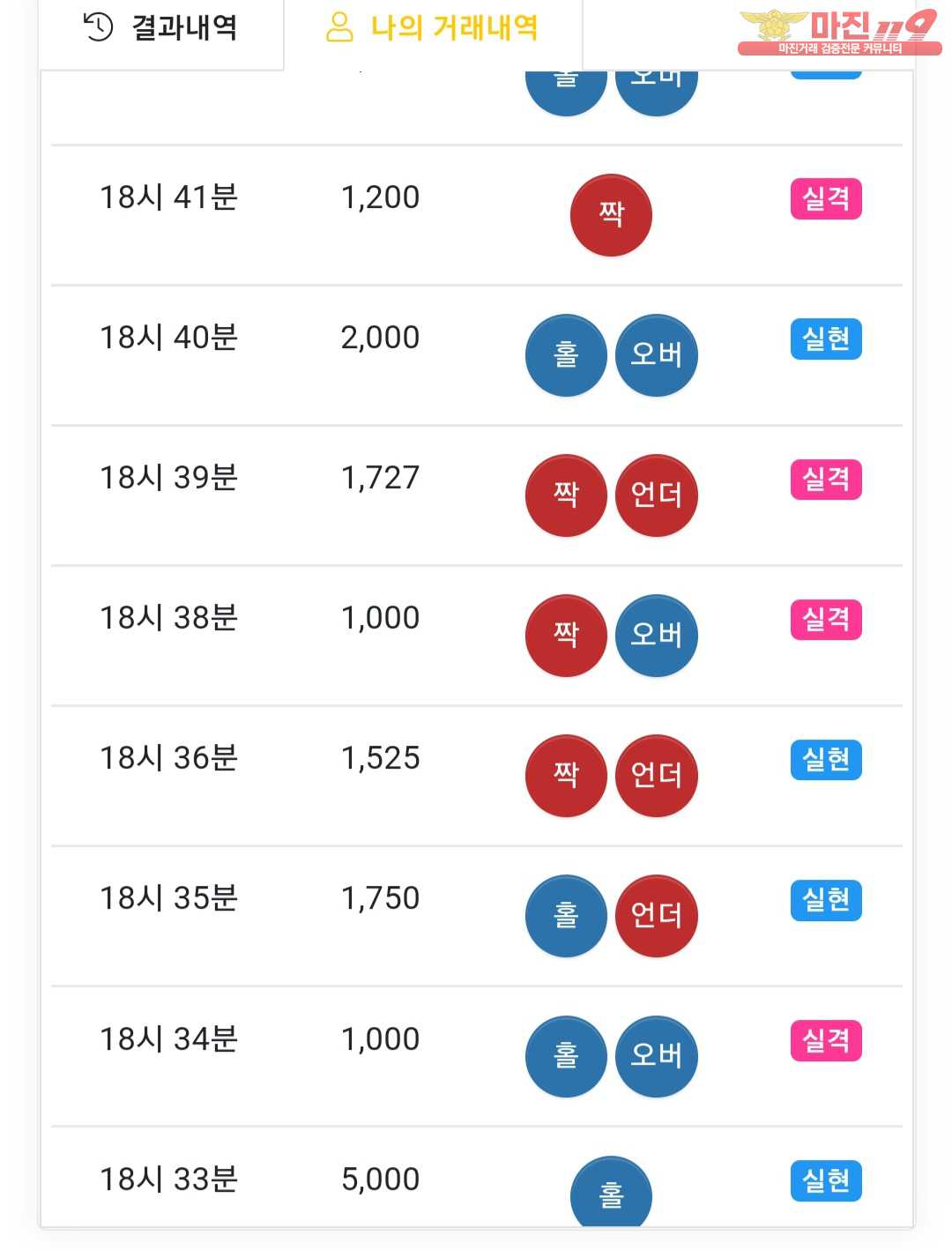Viewport: 952px width, 1250px height.
Task: Click the red 짝 circle in 18시 38분 row
Action: 566,636
